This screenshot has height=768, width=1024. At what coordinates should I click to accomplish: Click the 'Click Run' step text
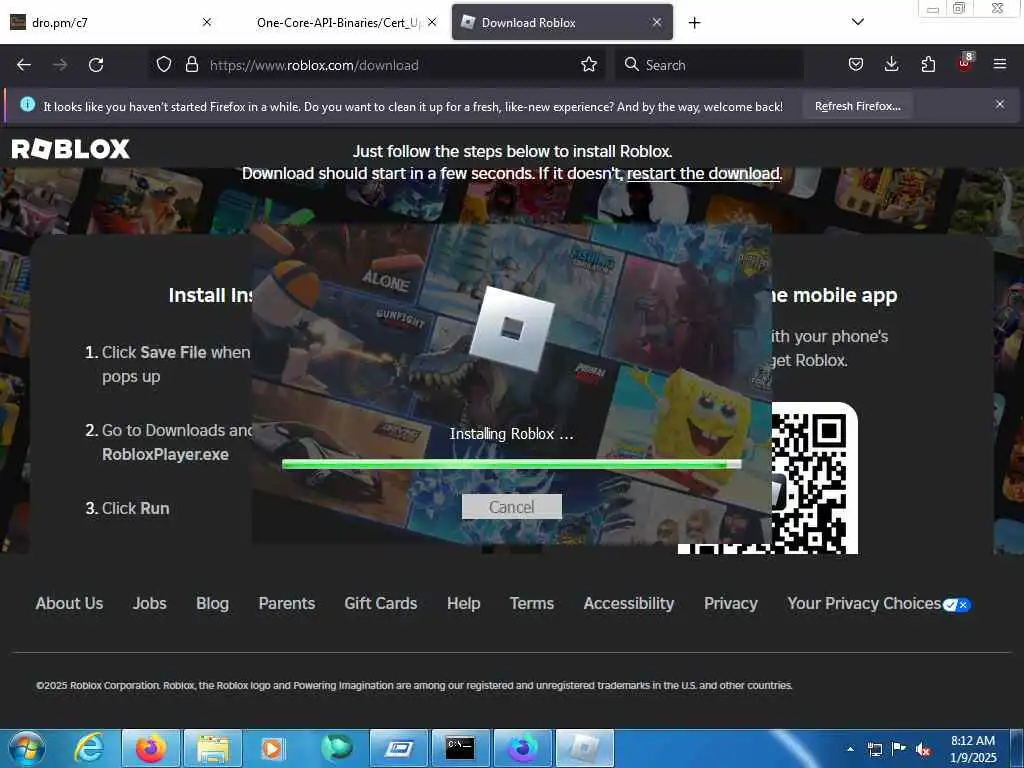point(135,508)
